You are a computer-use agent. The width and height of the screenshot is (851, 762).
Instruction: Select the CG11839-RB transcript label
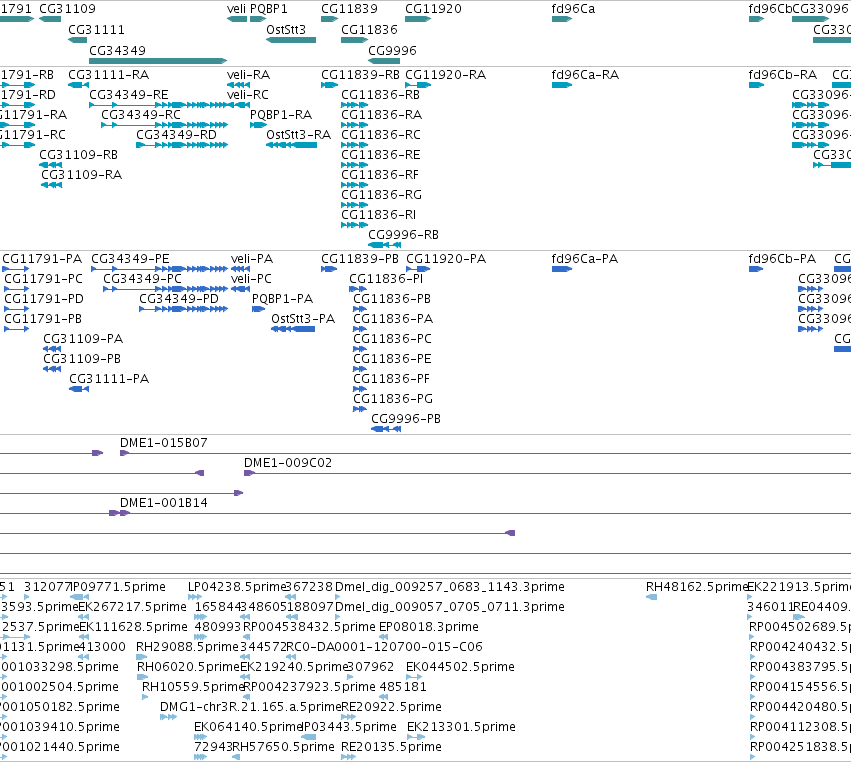[360, 75]
